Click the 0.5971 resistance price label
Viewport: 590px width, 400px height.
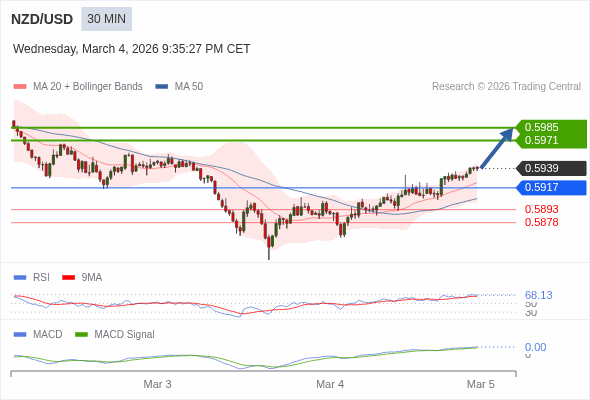[541, 140]
